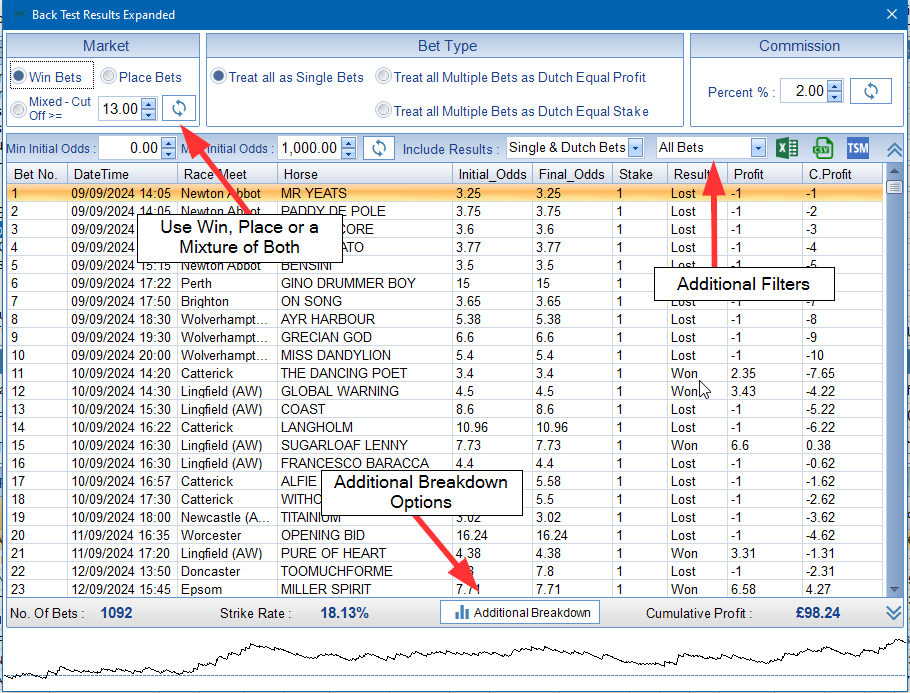Viewport: 910px width, 693px height.
Task: Export results to CSV file icon
Action: point(822,148)
